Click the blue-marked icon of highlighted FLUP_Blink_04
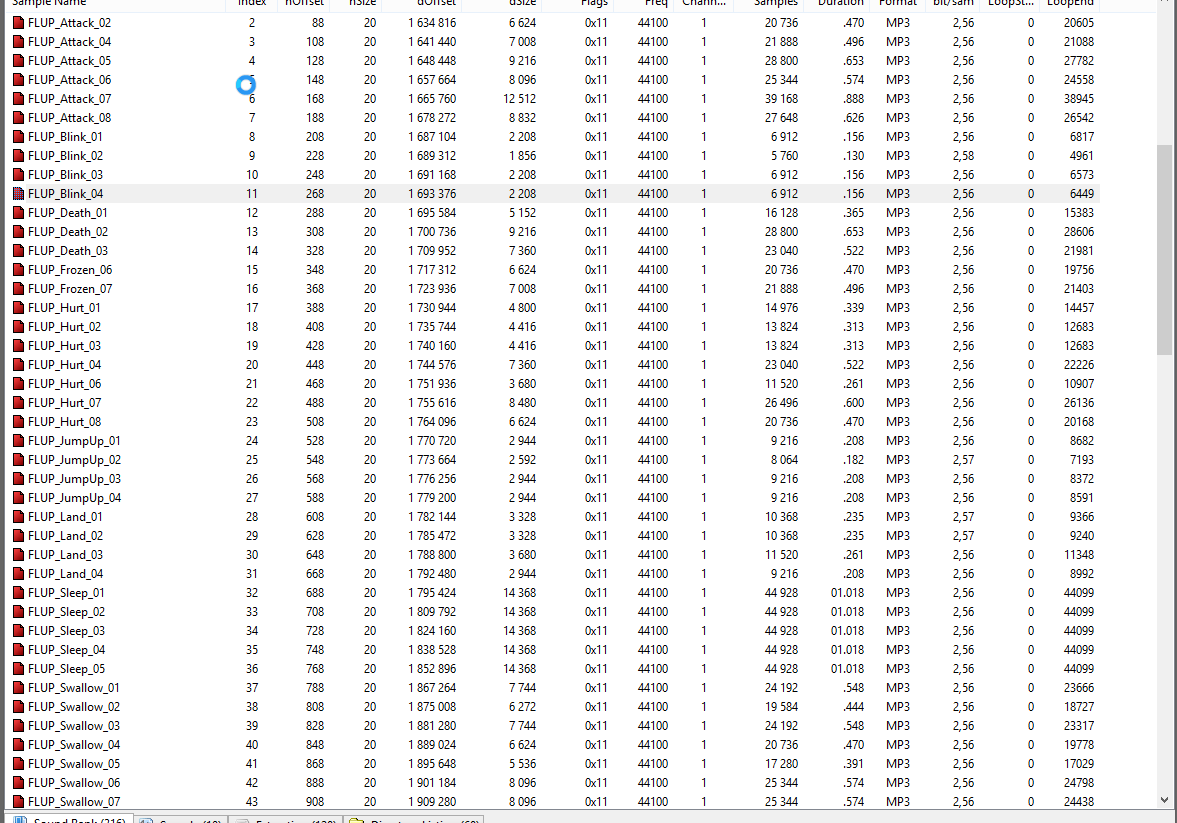 (19, 194)
